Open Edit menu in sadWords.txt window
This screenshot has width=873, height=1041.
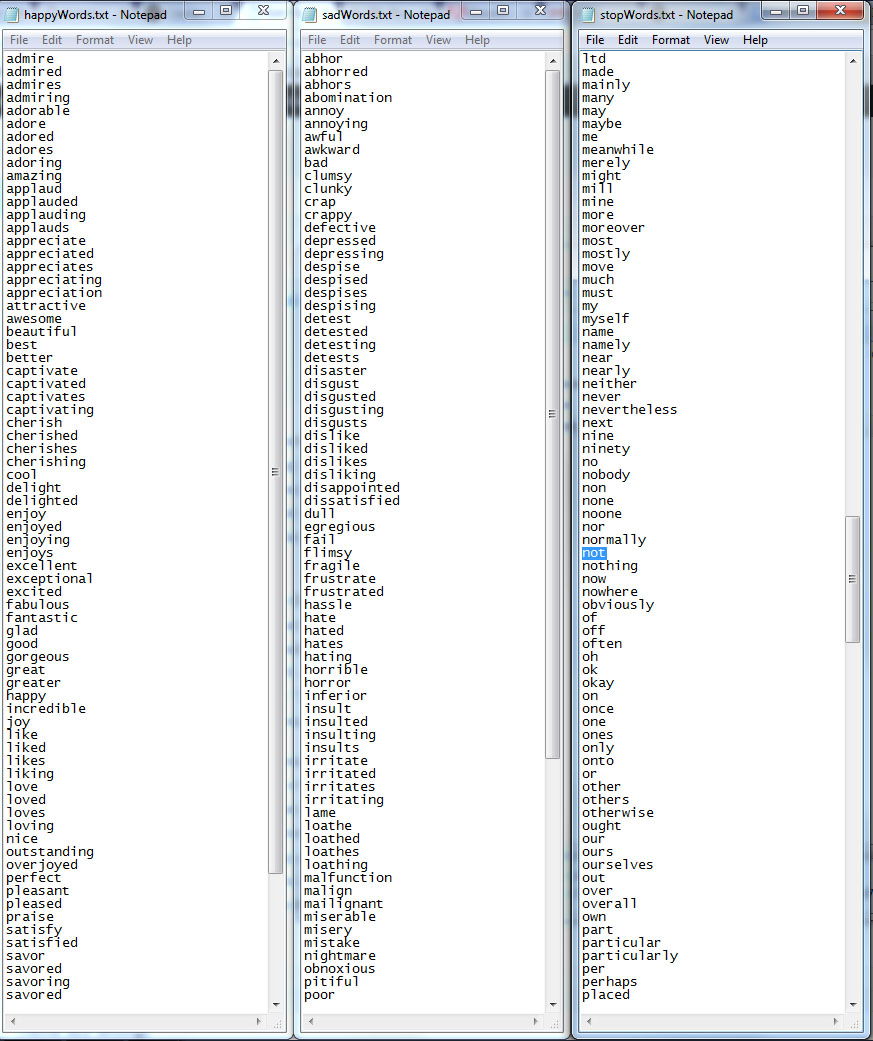(350, 40)
